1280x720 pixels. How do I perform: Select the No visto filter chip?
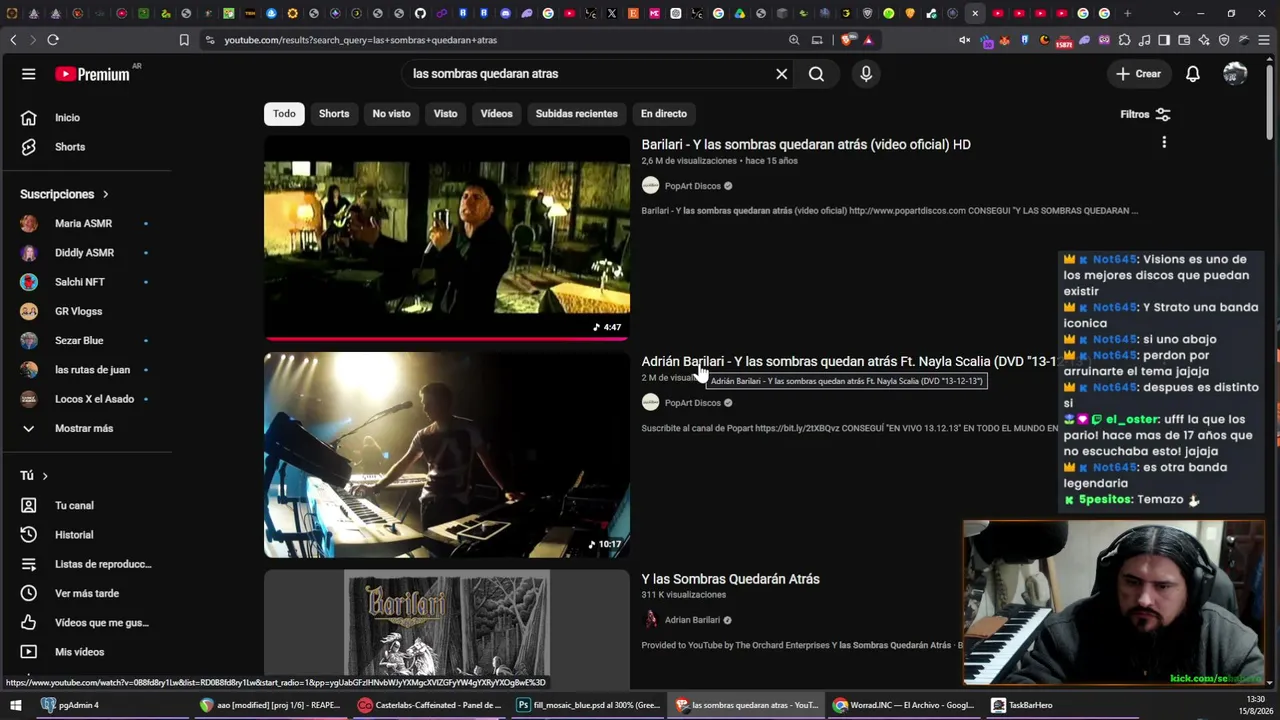pyautogui.click(x=391, y=114)
